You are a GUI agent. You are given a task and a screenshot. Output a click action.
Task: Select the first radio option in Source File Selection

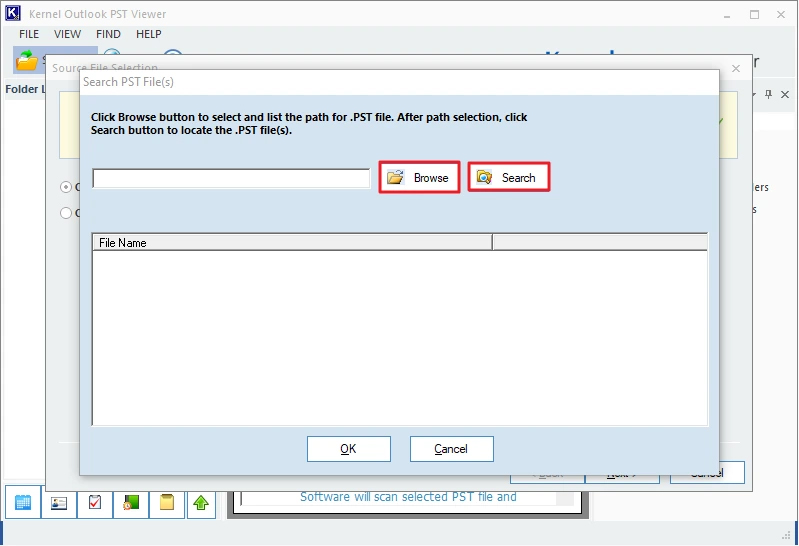(x=66, y=187)
